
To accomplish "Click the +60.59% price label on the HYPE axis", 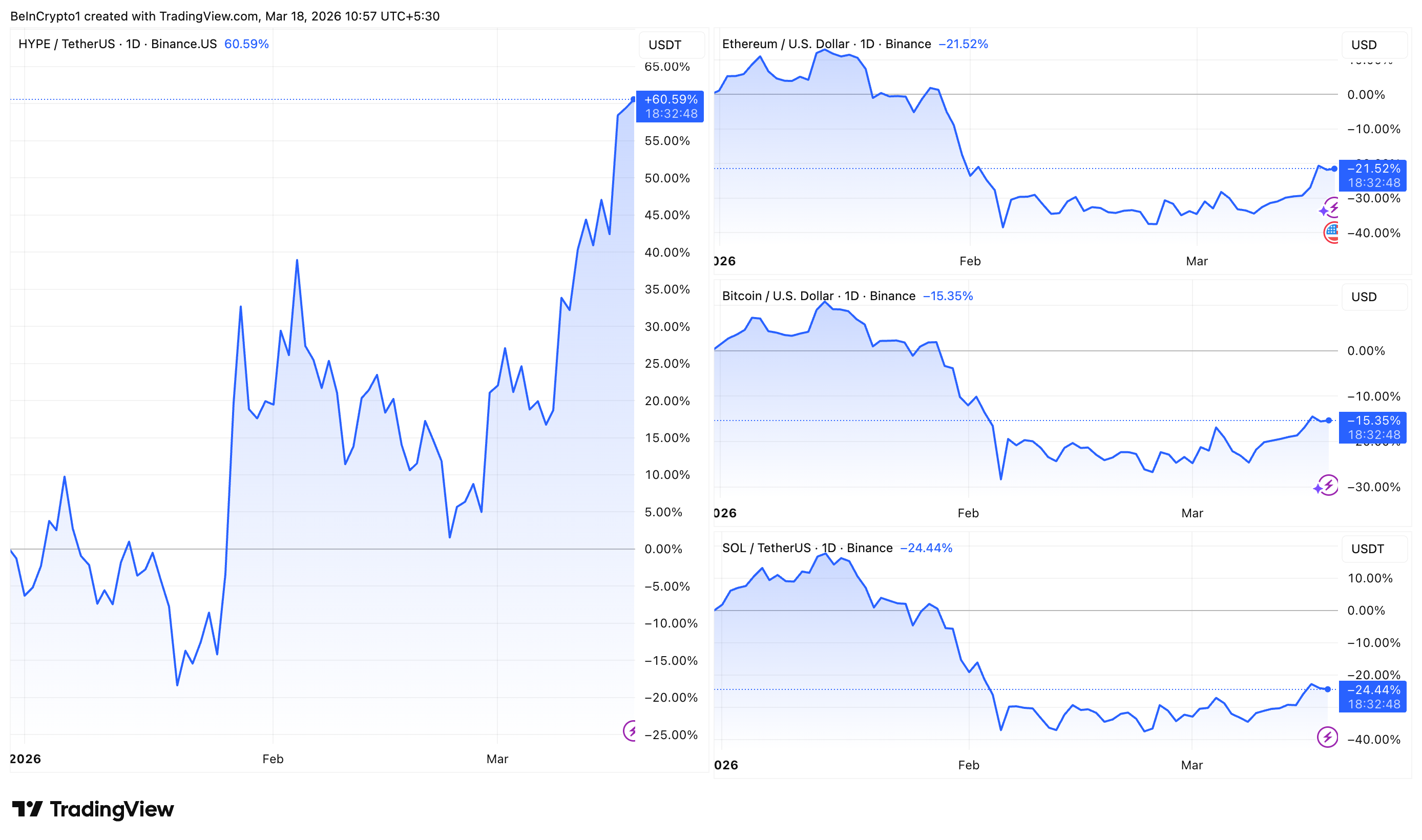I will tap(670, 107).
